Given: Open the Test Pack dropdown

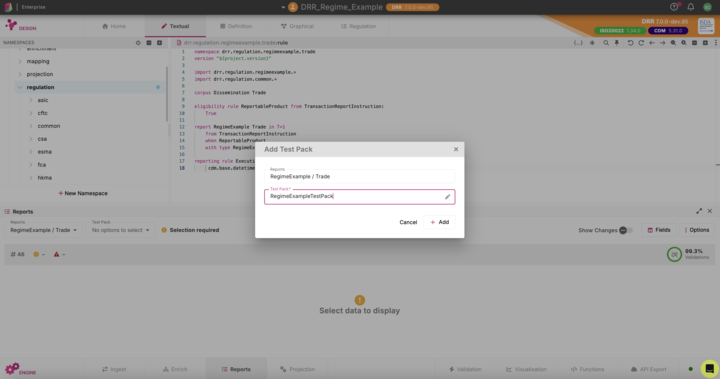Looking at the screenshot, I should tap(120, 230).
